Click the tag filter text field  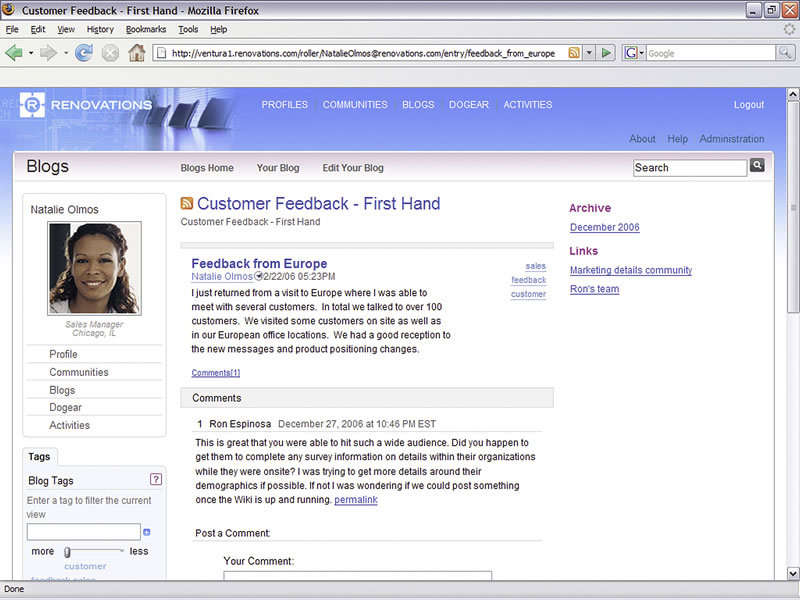[x=83, y=532]
